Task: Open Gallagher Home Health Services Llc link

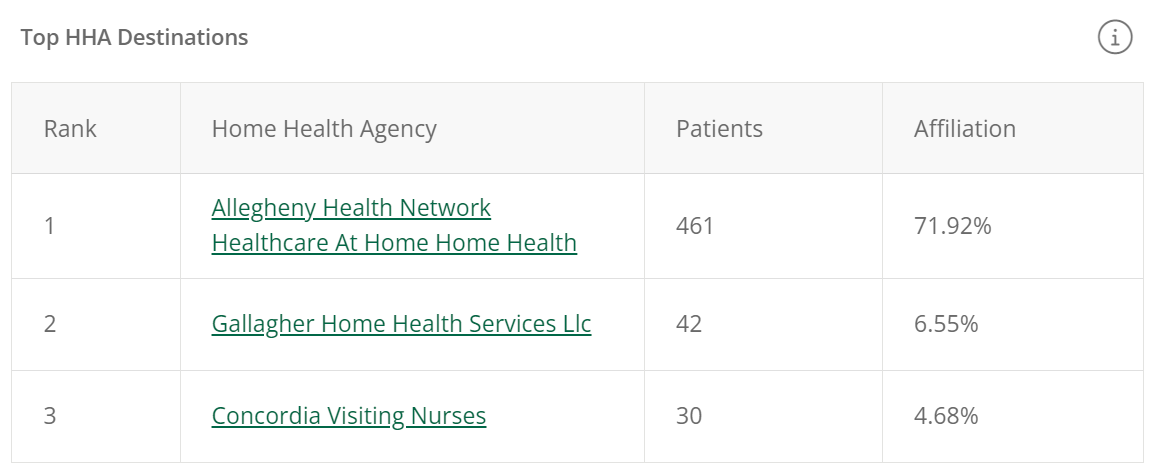Action: pos(401,324)
